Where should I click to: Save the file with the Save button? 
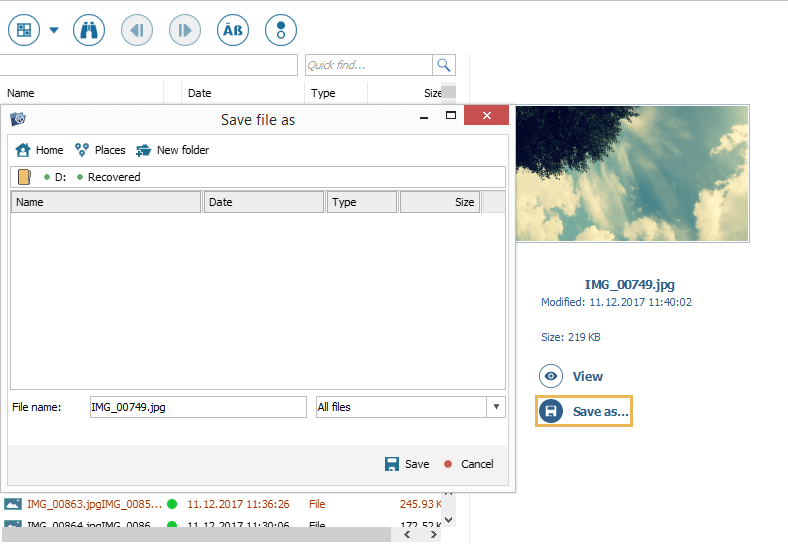pos(407,464)
